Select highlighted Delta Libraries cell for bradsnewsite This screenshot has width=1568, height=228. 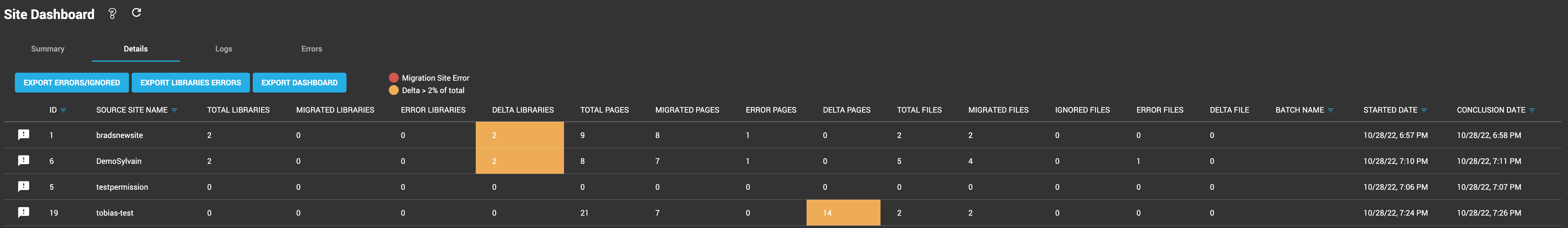520,135
